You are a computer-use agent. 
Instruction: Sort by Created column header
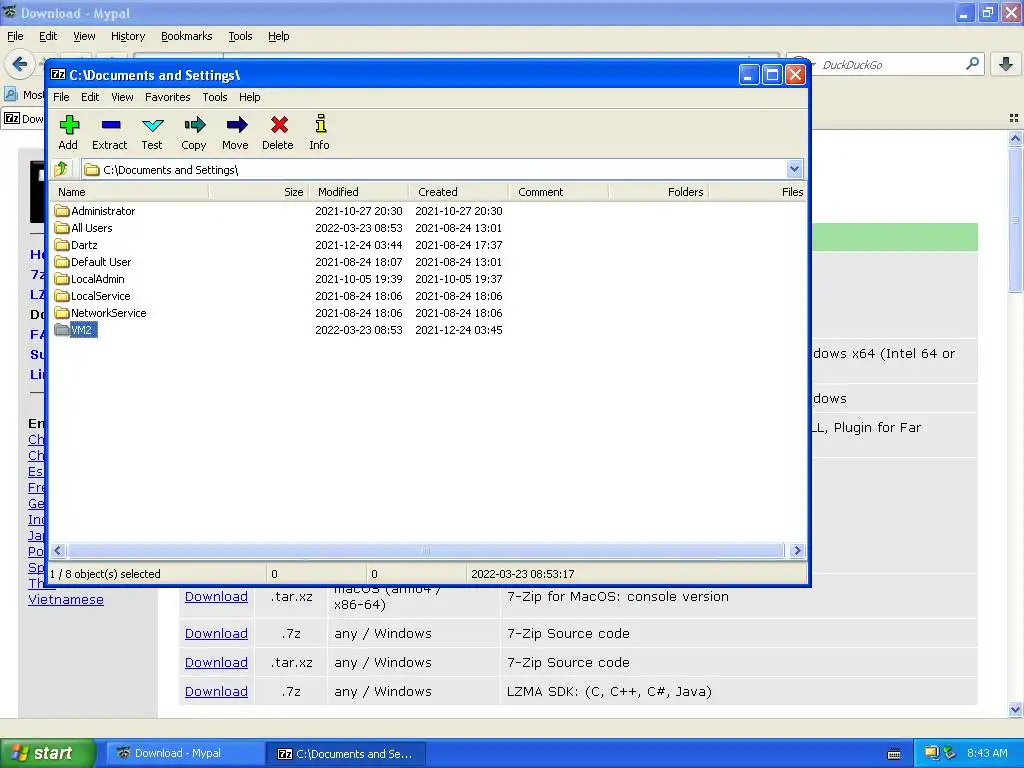458,192
